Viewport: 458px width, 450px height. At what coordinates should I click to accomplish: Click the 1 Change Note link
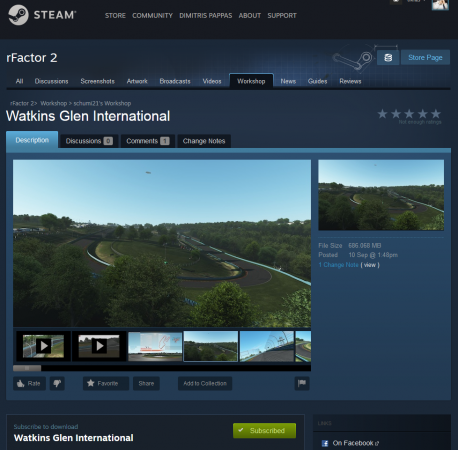[338, 265]
